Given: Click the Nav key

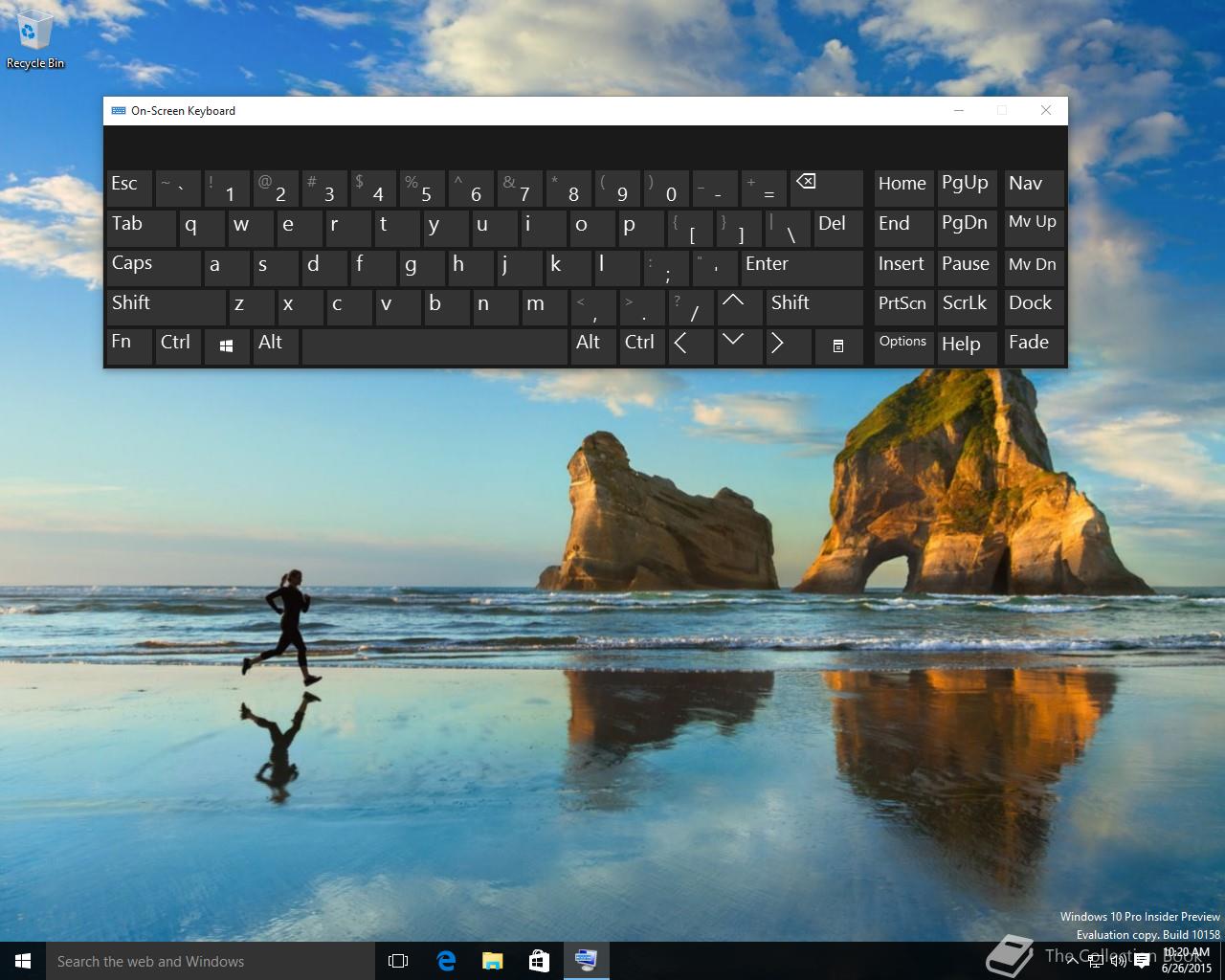Looking at the screenshot, I should click(1034, 189).
